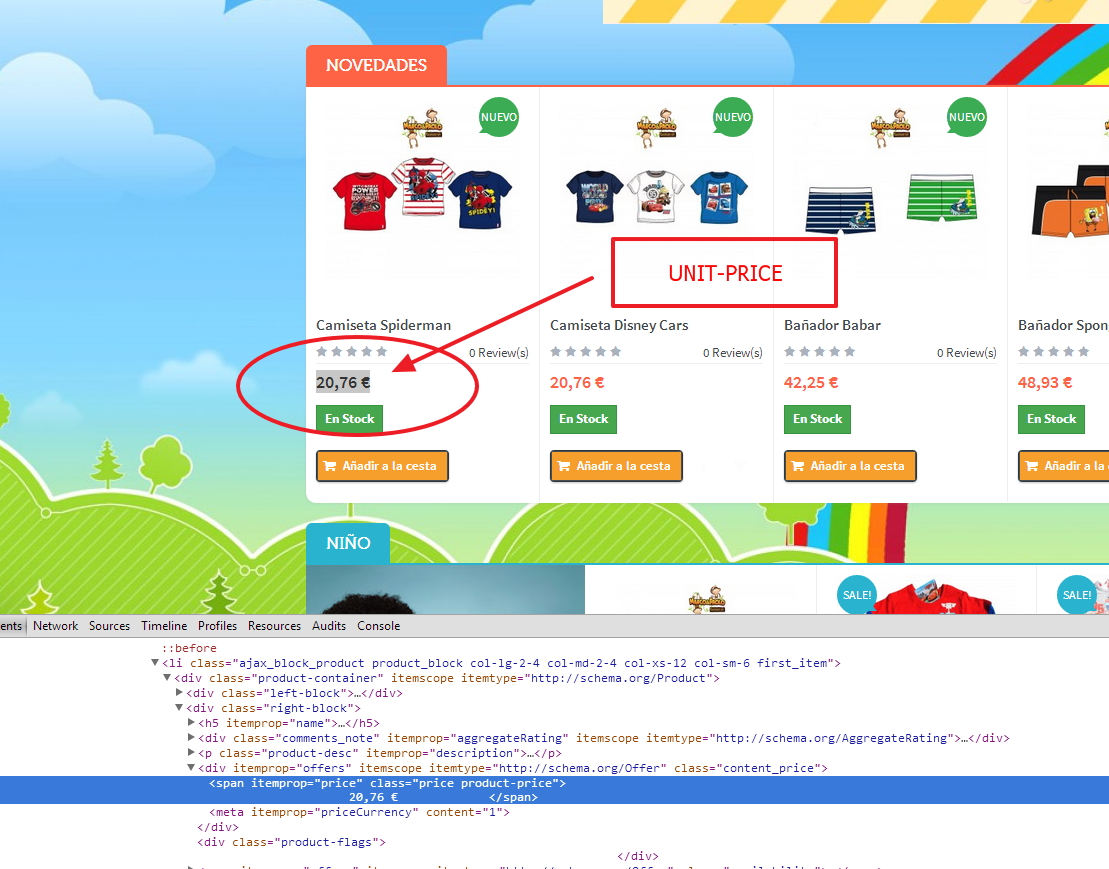
Task: Click the star rating for Camiseta Disney Cars
Action: (586, 351)
